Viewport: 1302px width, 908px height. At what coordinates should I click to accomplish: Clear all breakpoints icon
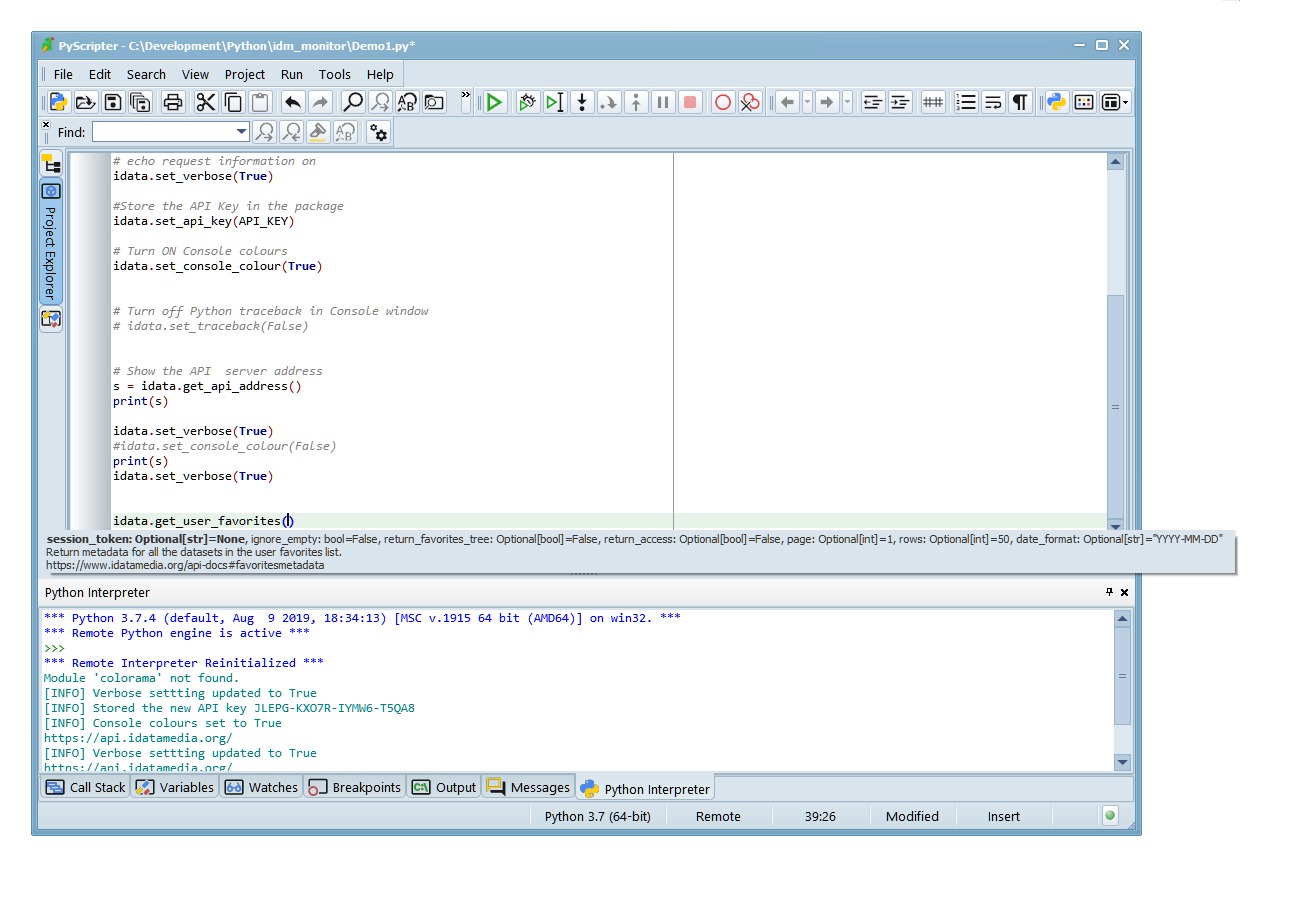click(749, 102)
